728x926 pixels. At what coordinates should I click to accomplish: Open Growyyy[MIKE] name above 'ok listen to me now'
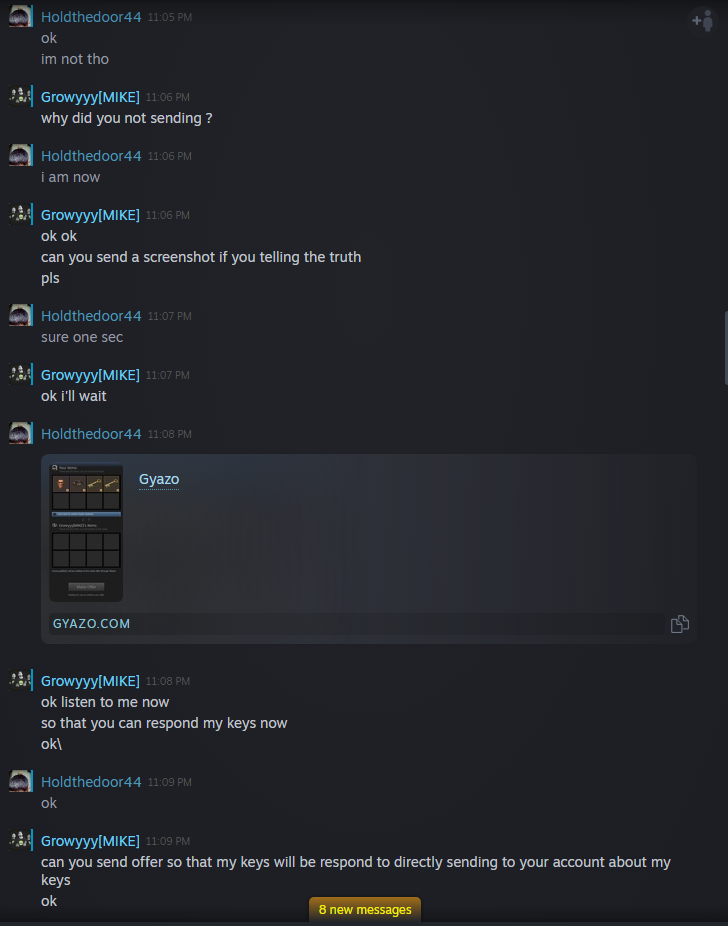pyautogui.click(x=90, y=681)
